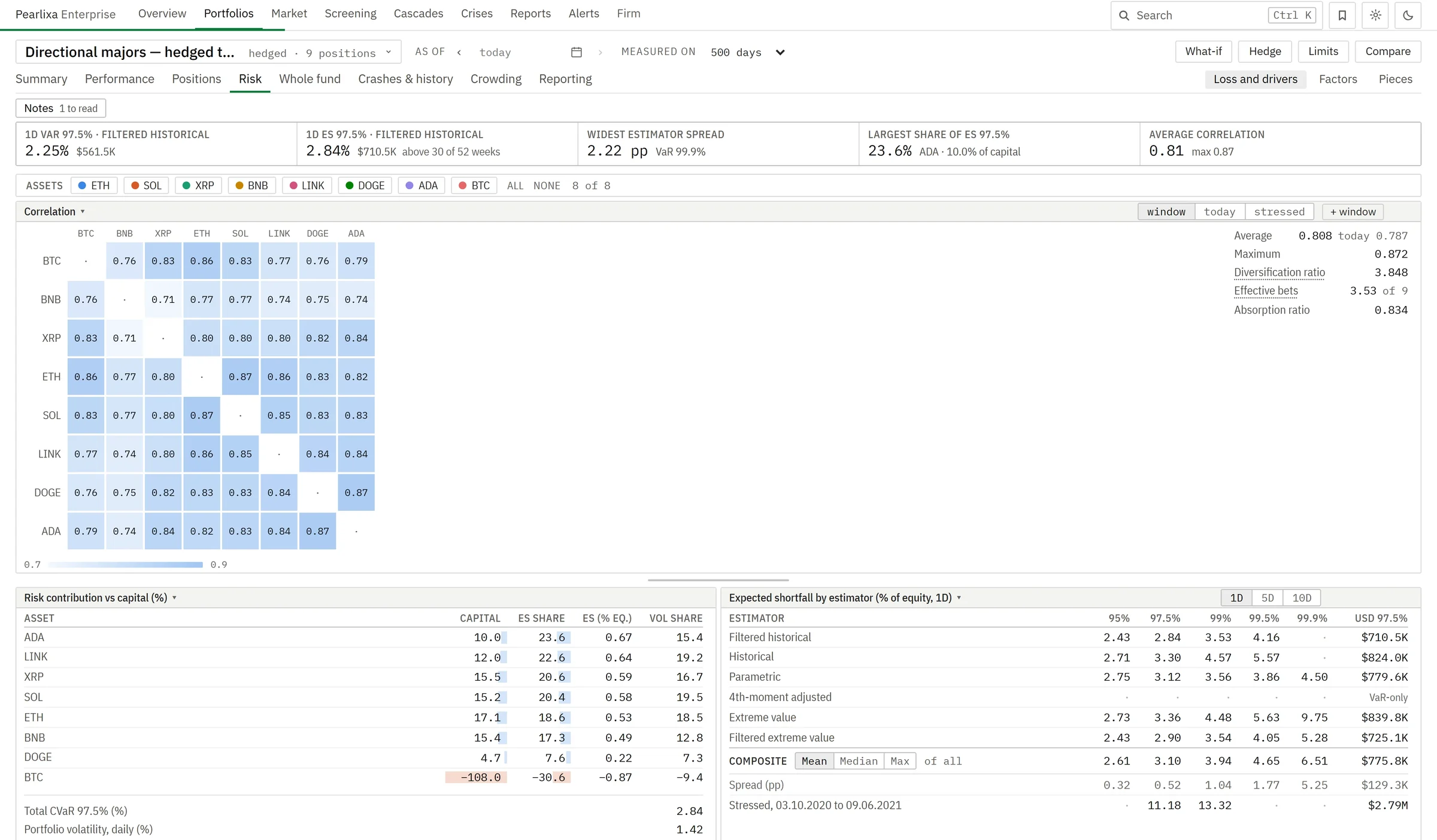
Task: Click the Search input field
Action: [1215, 16]
